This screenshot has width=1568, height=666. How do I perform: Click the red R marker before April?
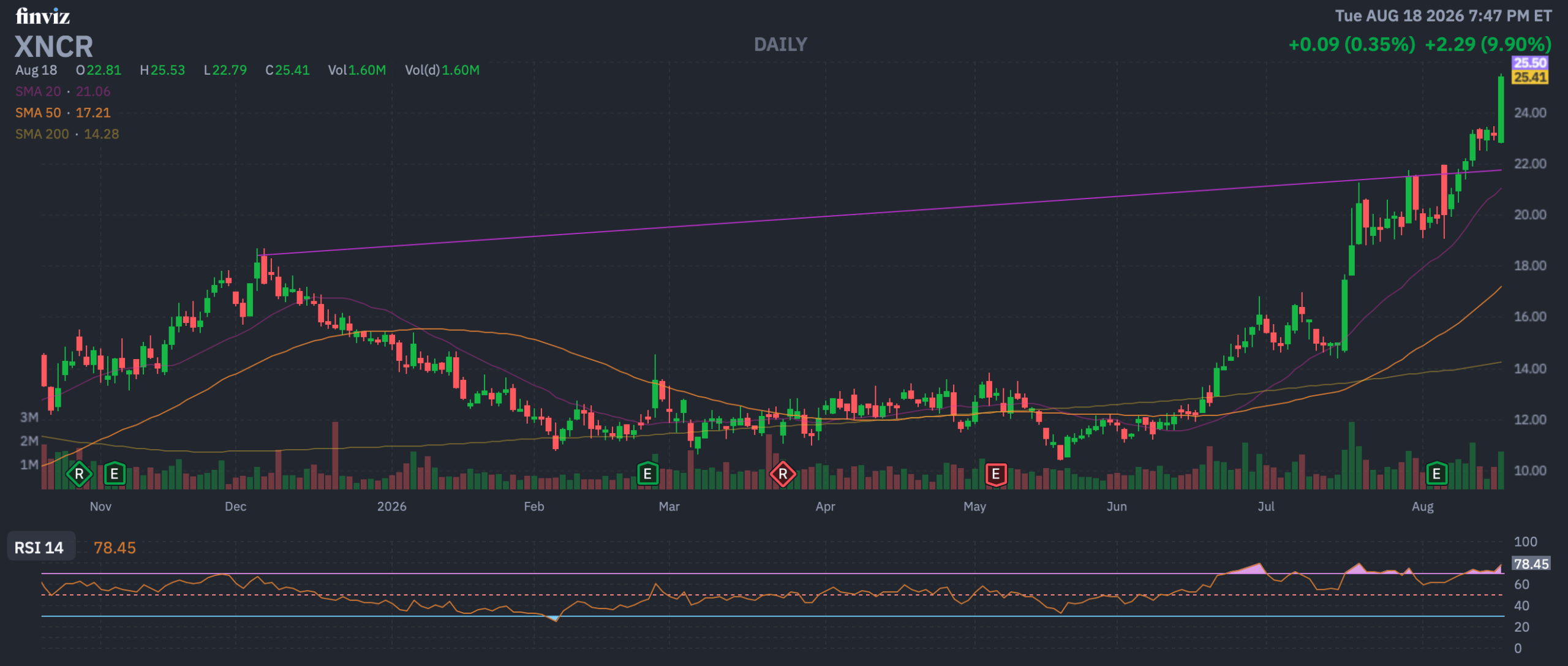pyautogui.click(x=783, y=474)
